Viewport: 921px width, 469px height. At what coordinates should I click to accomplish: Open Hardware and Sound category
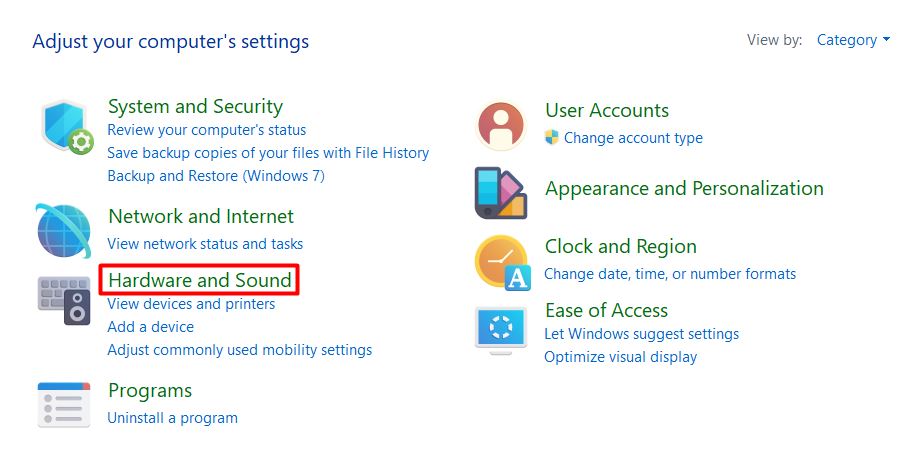[200, 280]
